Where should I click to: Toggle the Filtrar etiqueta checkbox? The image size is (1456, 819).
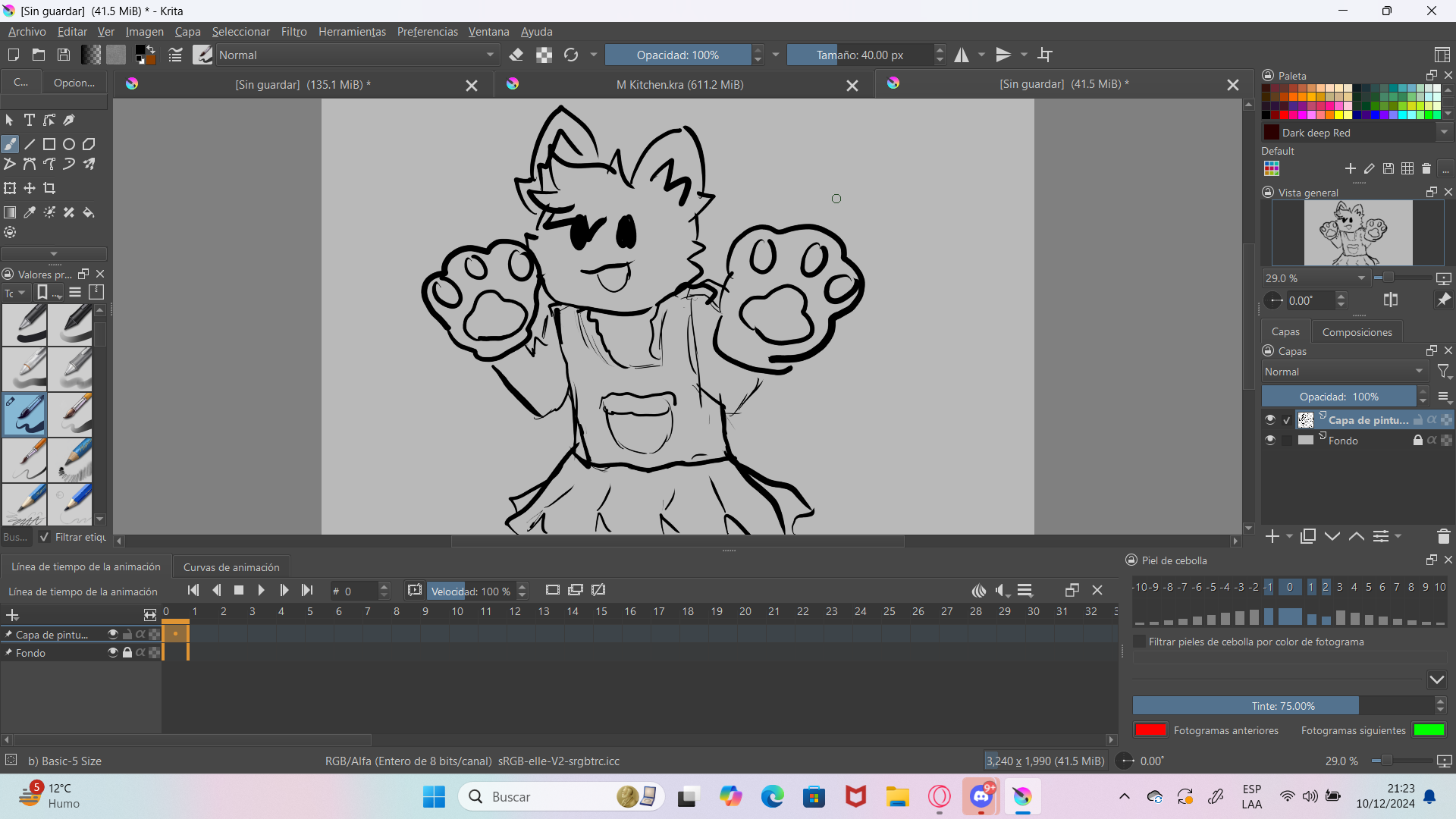click(45, 537)
